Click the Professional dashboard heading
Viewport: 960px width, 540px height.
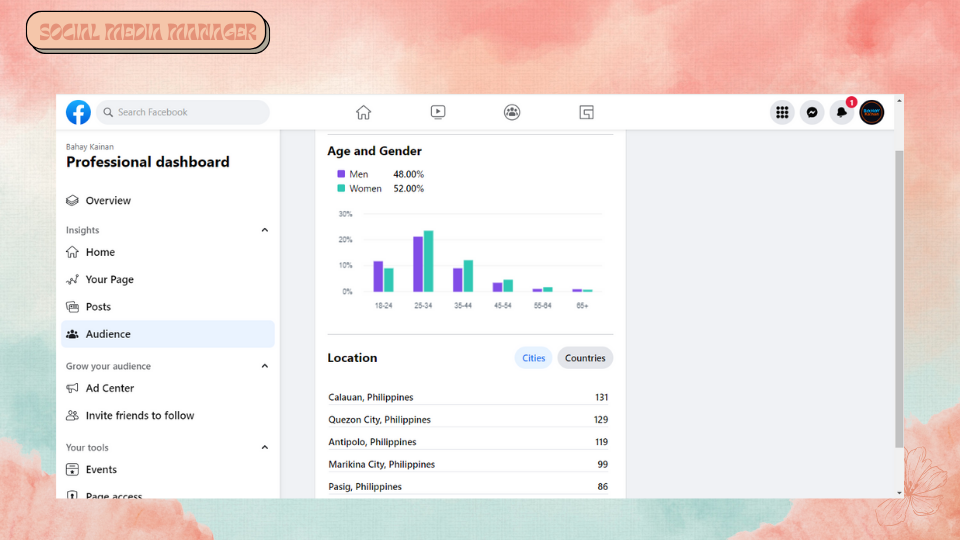pos(148,162)
